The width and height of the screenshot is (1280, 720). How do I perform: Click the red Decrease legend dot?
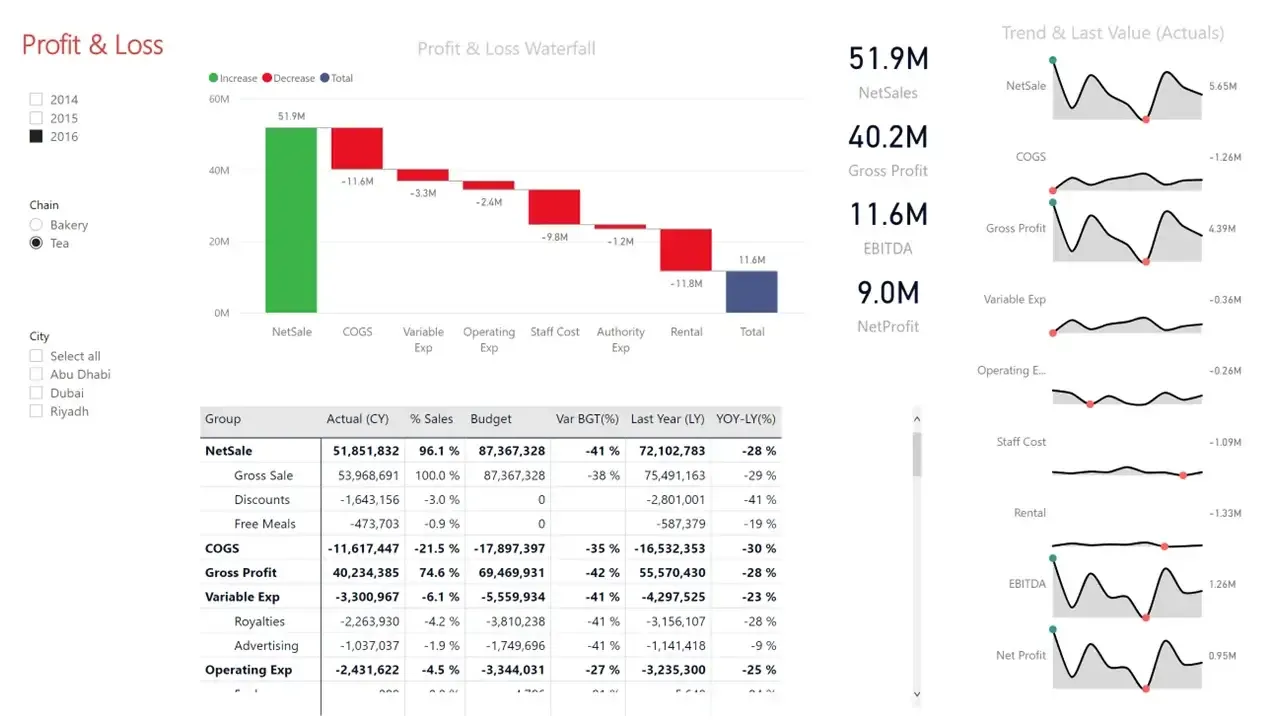point(267,78)
